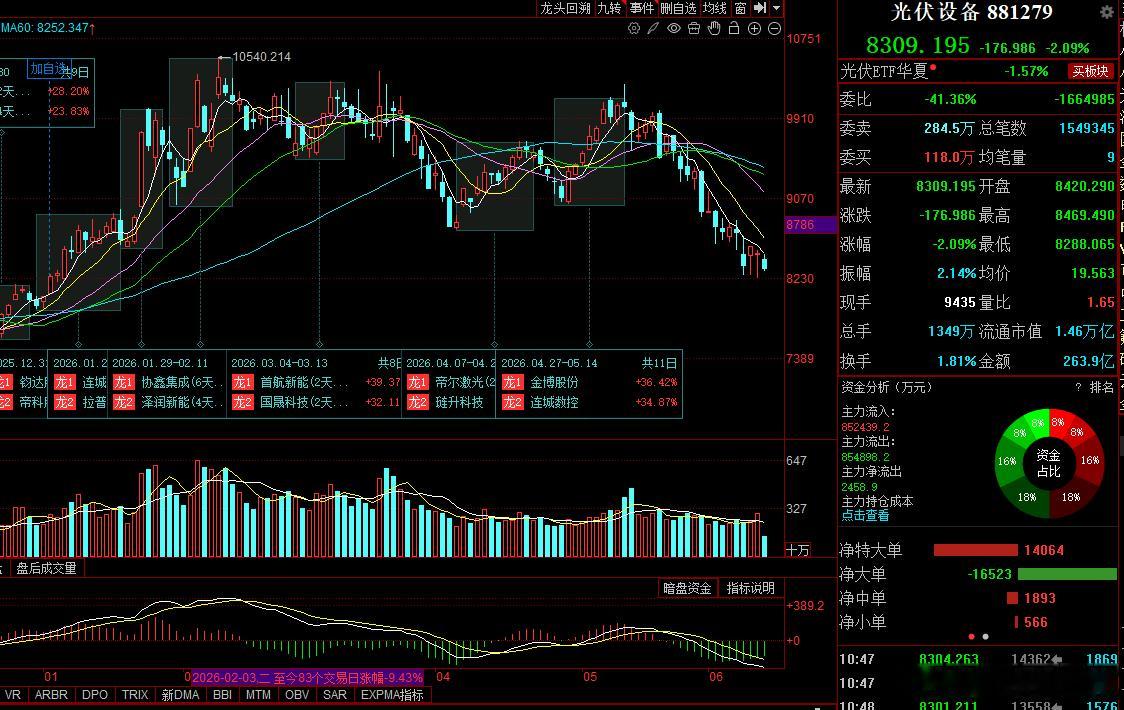Click the arrow-to-bar collapse panel icon
The image size is (1124, 710).
[760, 8]
